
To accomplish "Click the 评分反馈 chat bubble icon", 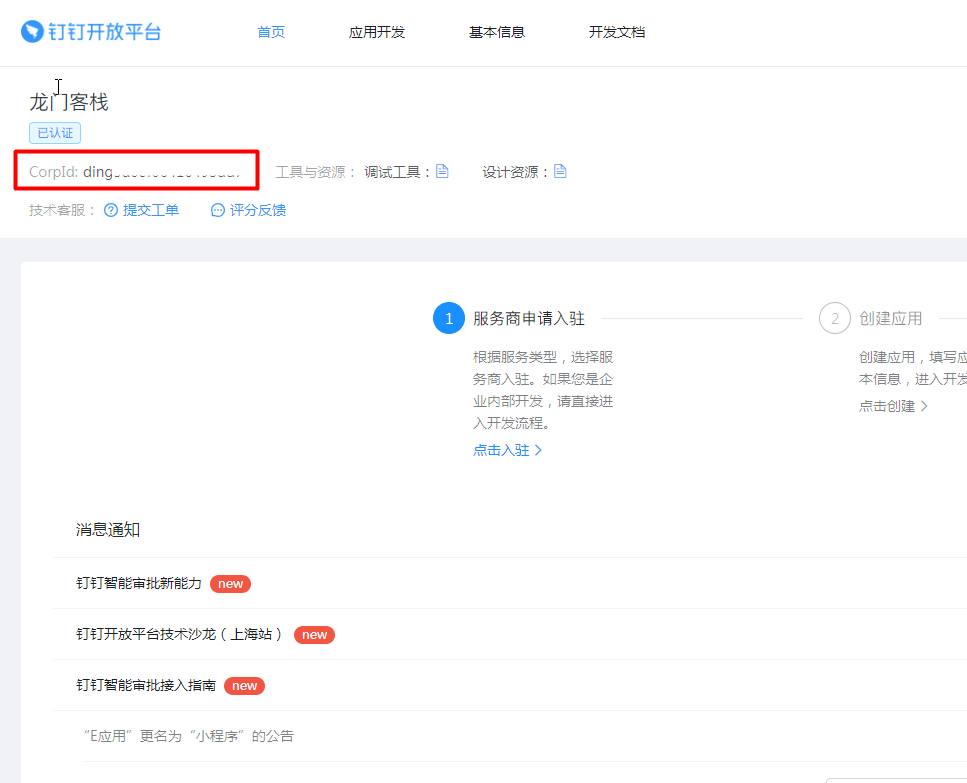I will point(218,210).
